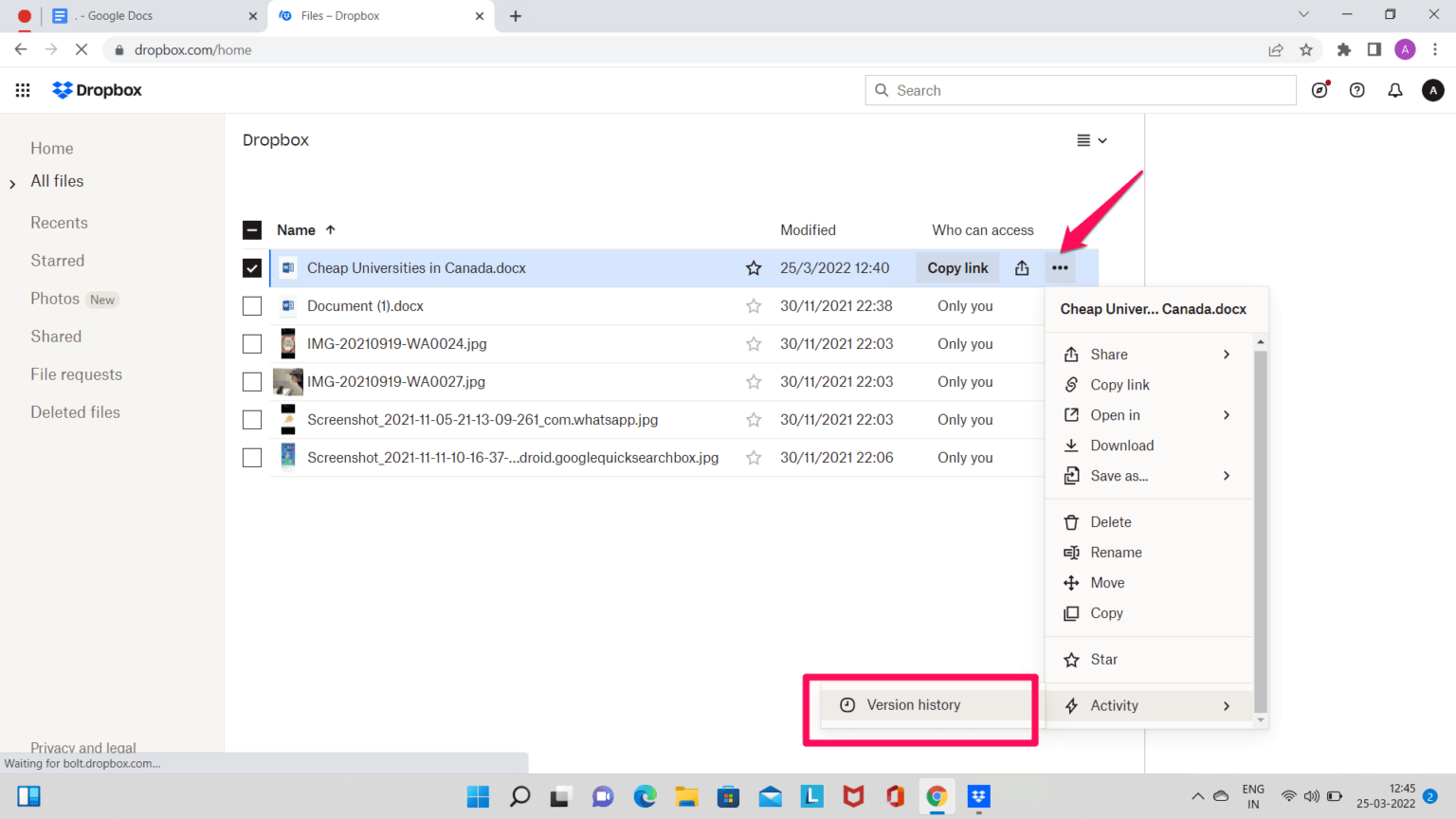Expand the All files tree arrow
The height and width of the screenshot is (819, 1456).
click(12, 184)
